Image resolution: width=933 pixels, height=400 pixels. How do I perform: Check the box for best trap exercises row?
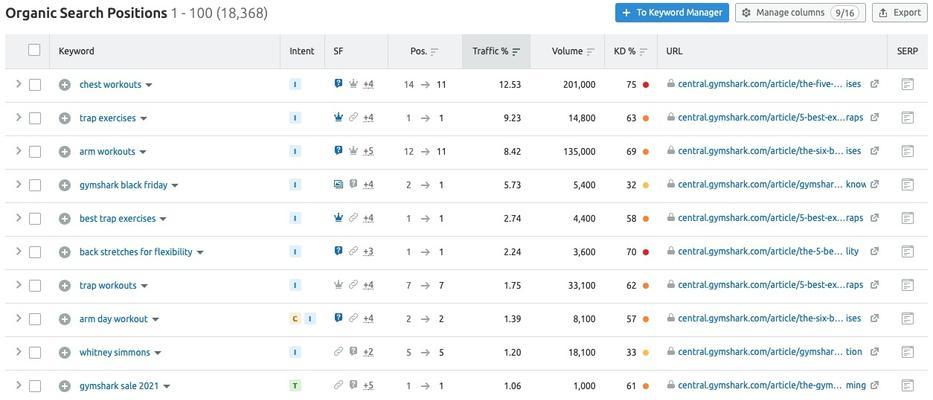pos(35,219)
